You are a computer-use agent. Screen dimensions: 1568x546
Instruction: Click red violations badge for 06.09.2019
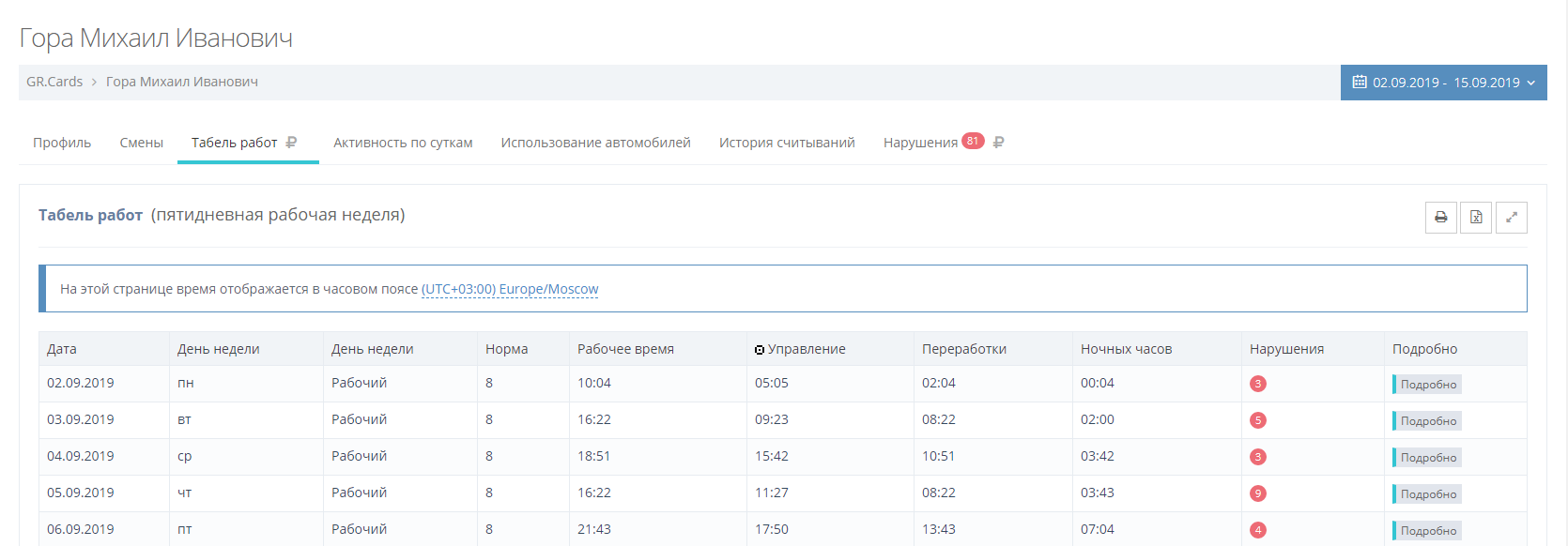coord(1258,530)
